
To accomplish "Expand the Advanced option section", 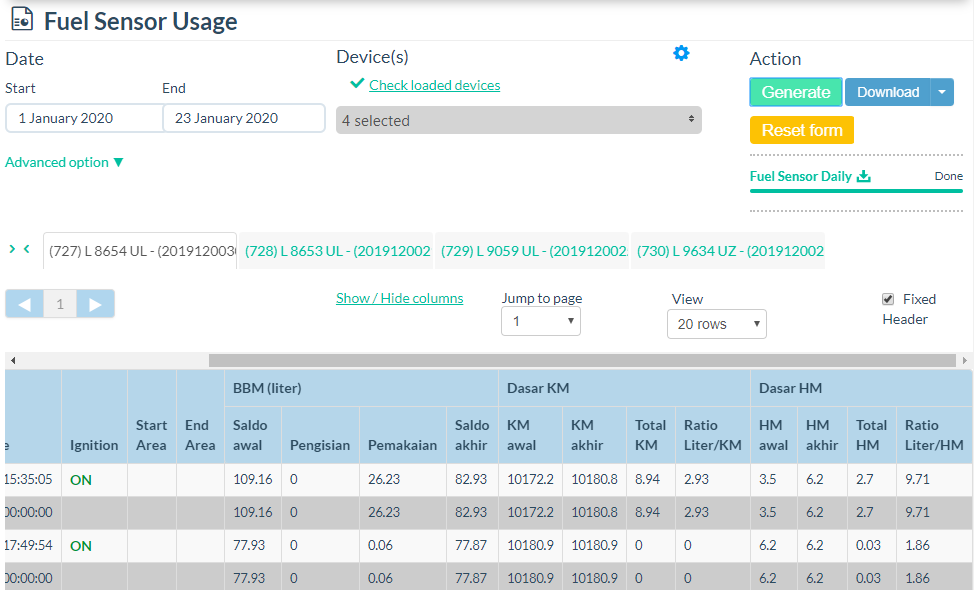I will pos(65,162).
